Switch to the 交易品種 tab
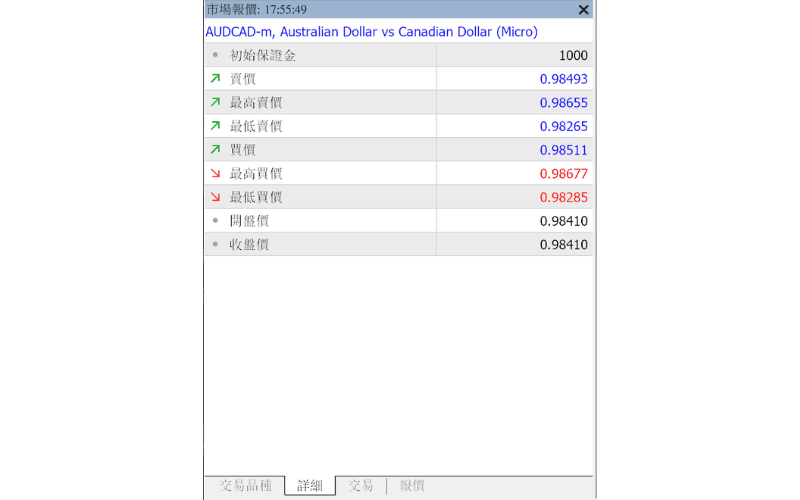 pyautogui.click(x=245, y=485)
